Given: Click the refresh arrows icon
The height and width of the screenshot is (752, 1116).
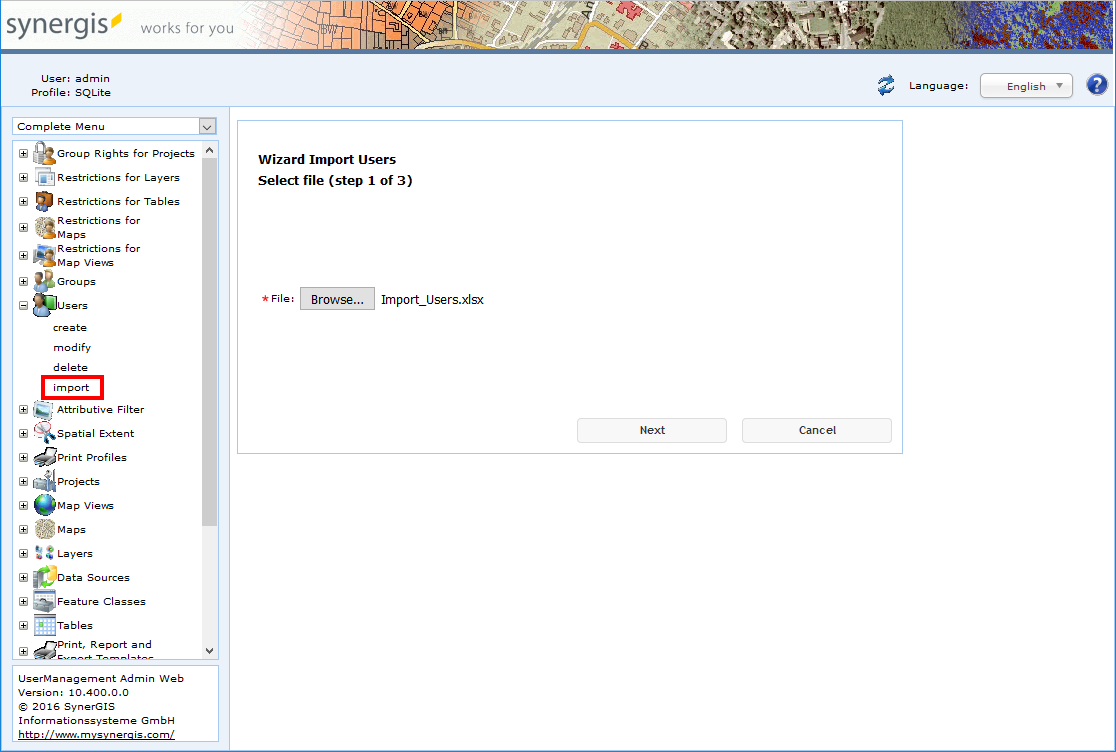Looking at the screenshot, I should [885, 86].
